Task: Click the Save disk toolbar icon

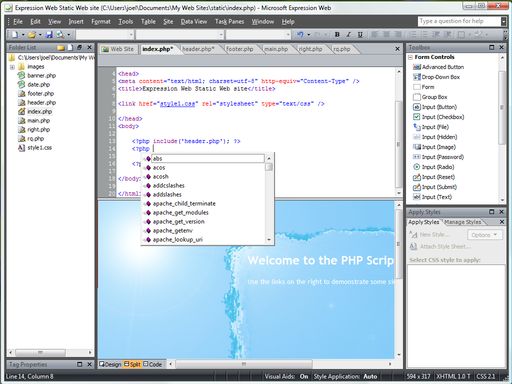Action: tap(49, 34)
